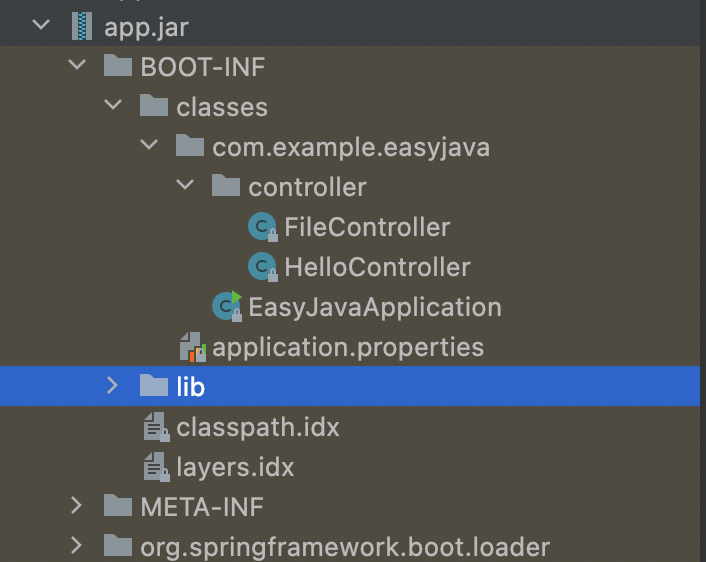The height and width of the screenshot is (562, 706).
Task: Expand the lib folder
Action: (113, 386)
